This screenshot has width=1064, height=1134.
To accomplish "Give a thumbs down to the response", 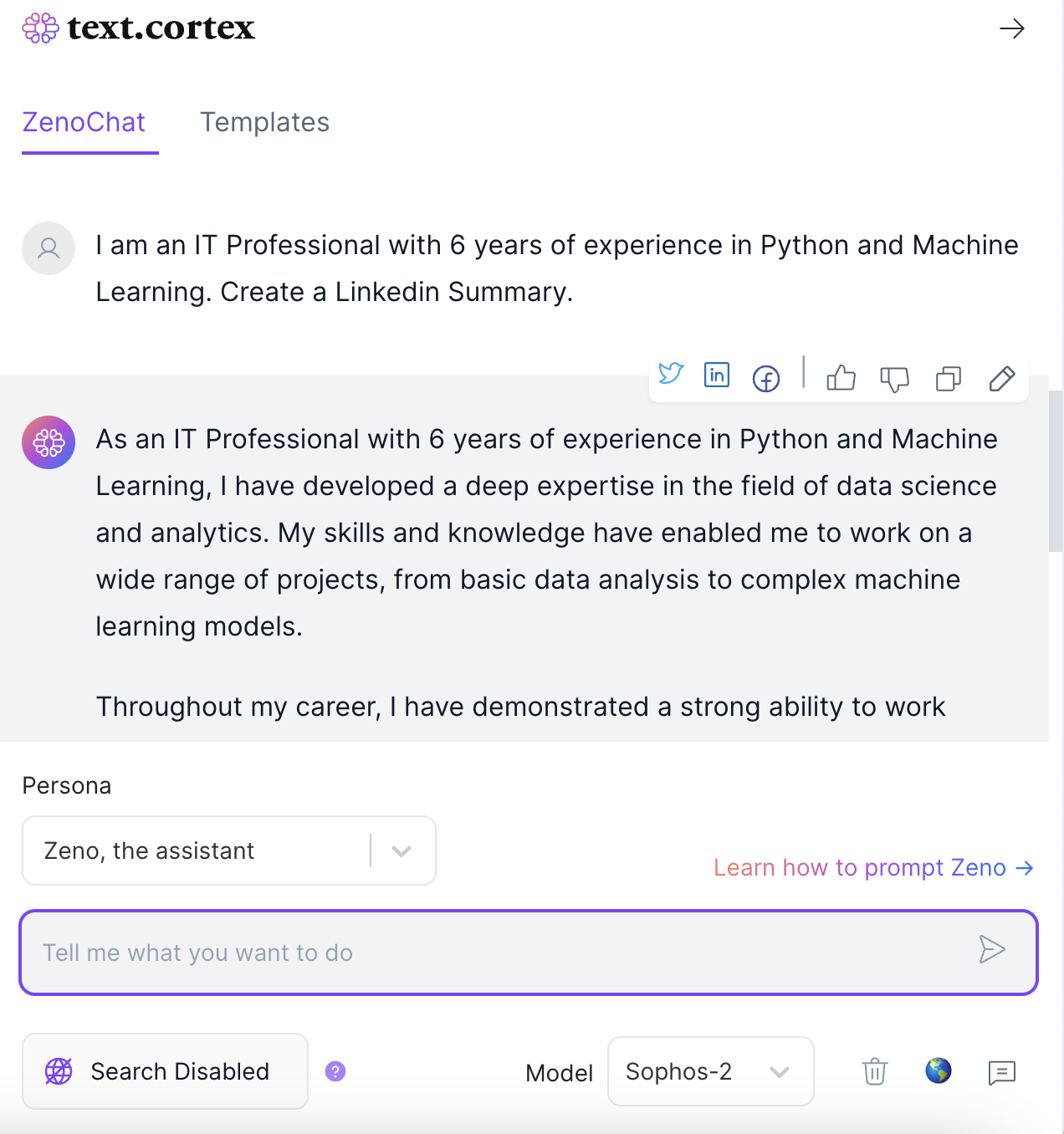I will click(895, 379).
